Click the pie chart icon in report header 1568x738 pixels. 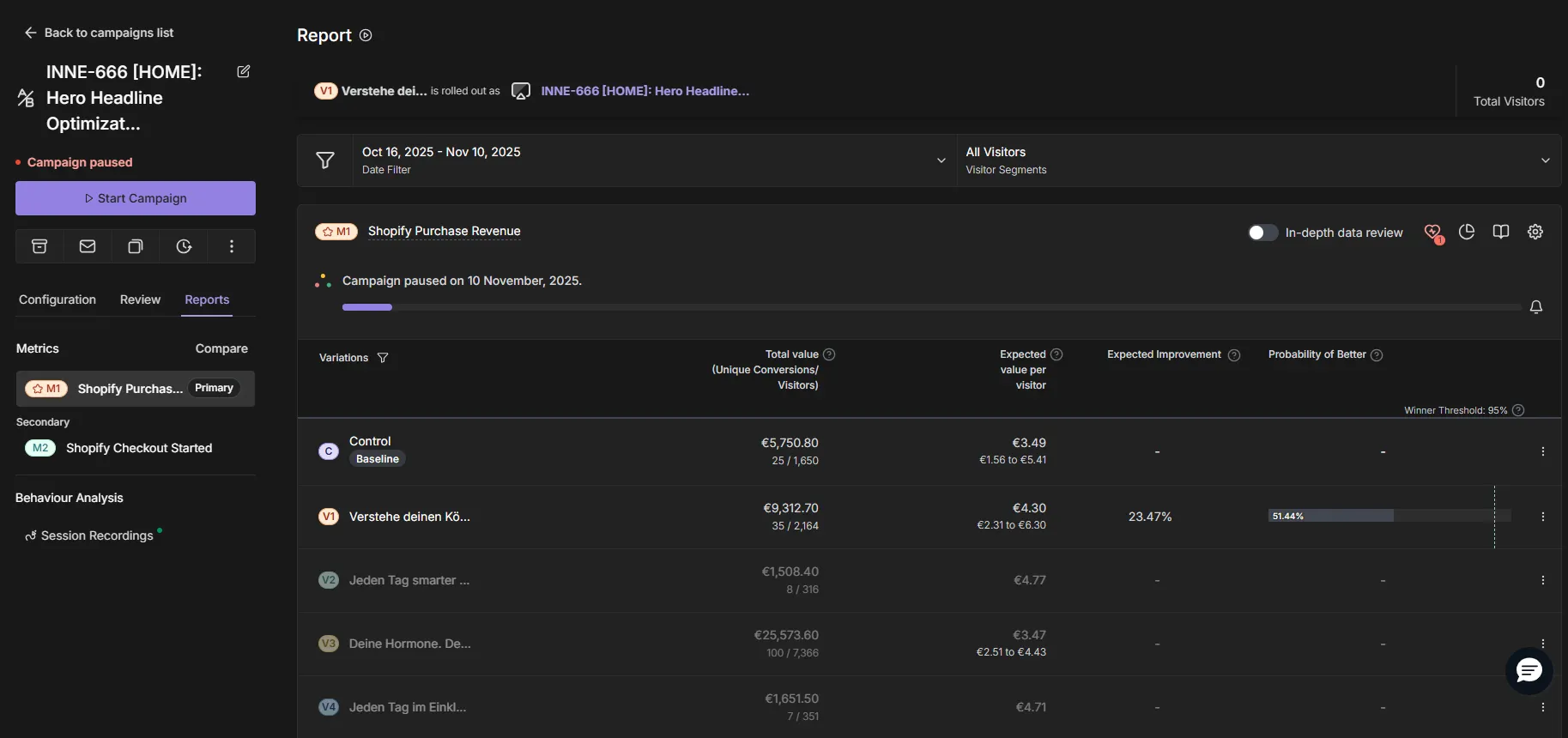pyautogui.click(x=1467, y=232)
